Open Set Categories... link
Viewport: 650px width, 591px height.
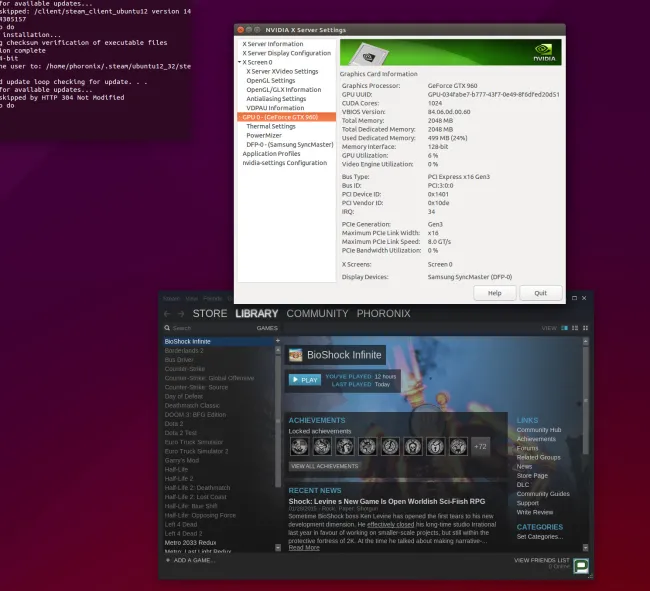[540, 536]
